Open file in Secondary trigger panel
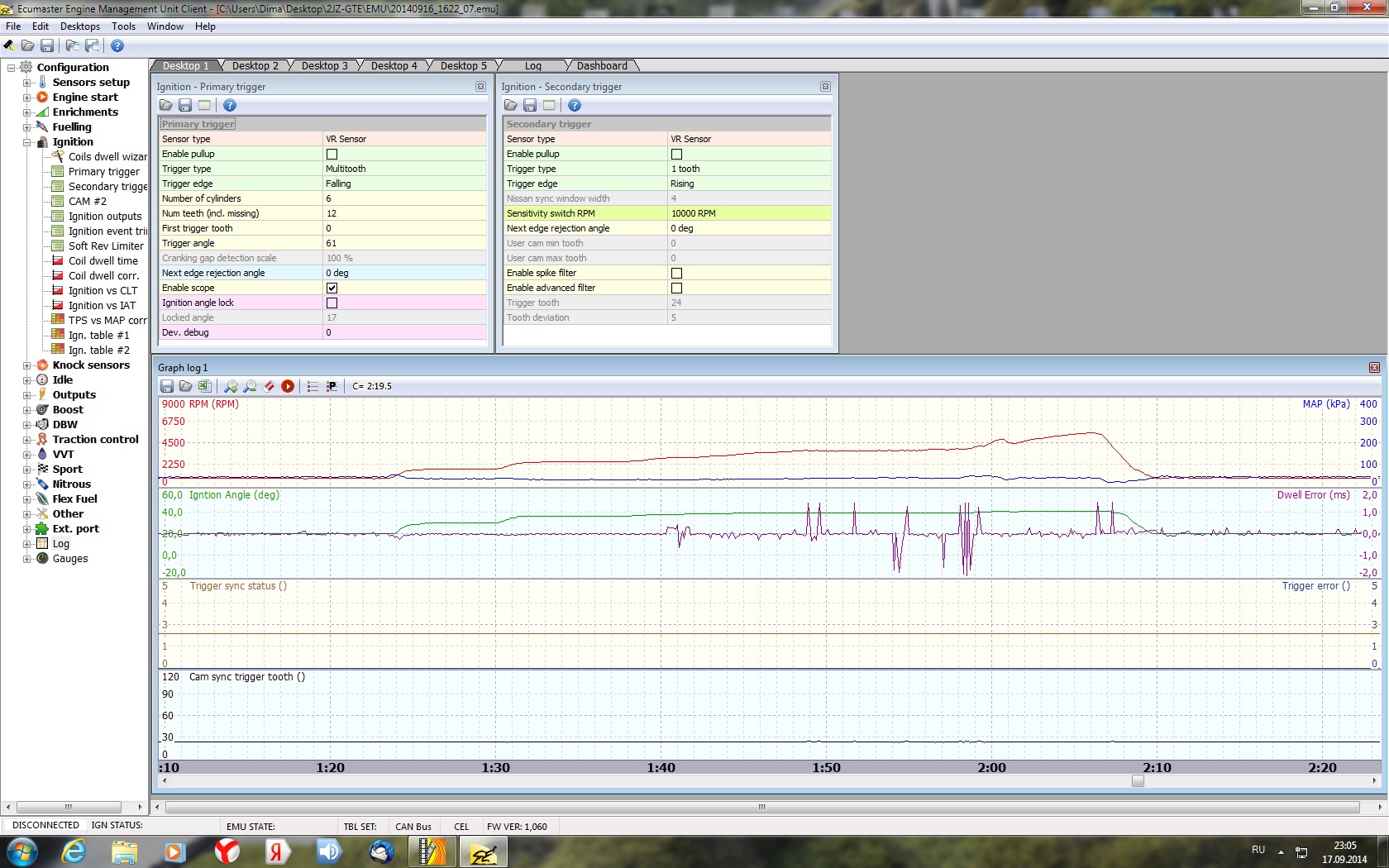 [x=511, y=105]
